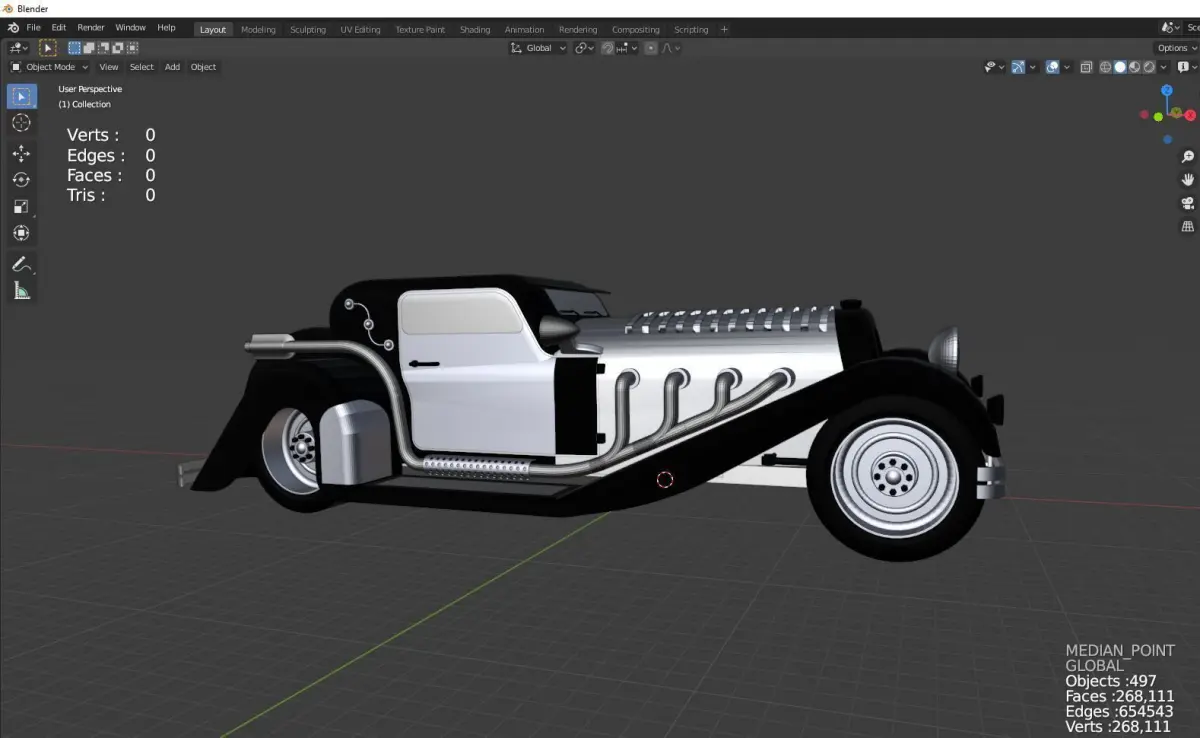Viewport: 1200px width, 738px height.
Task: Open the Options dropdown
Action: point(1175,48)
